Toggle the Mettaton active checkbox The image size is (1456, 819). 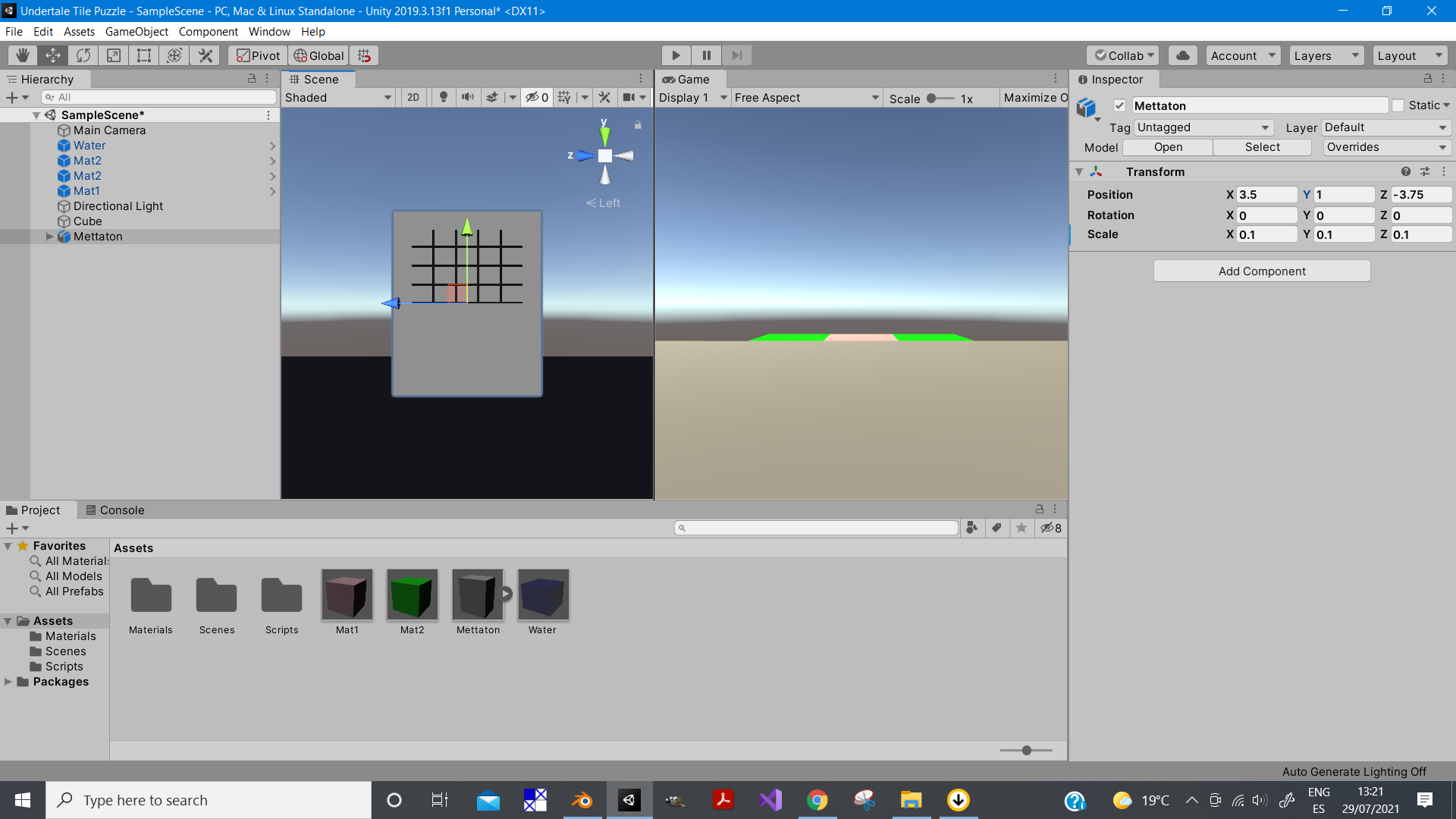(x=1119, y=105)
